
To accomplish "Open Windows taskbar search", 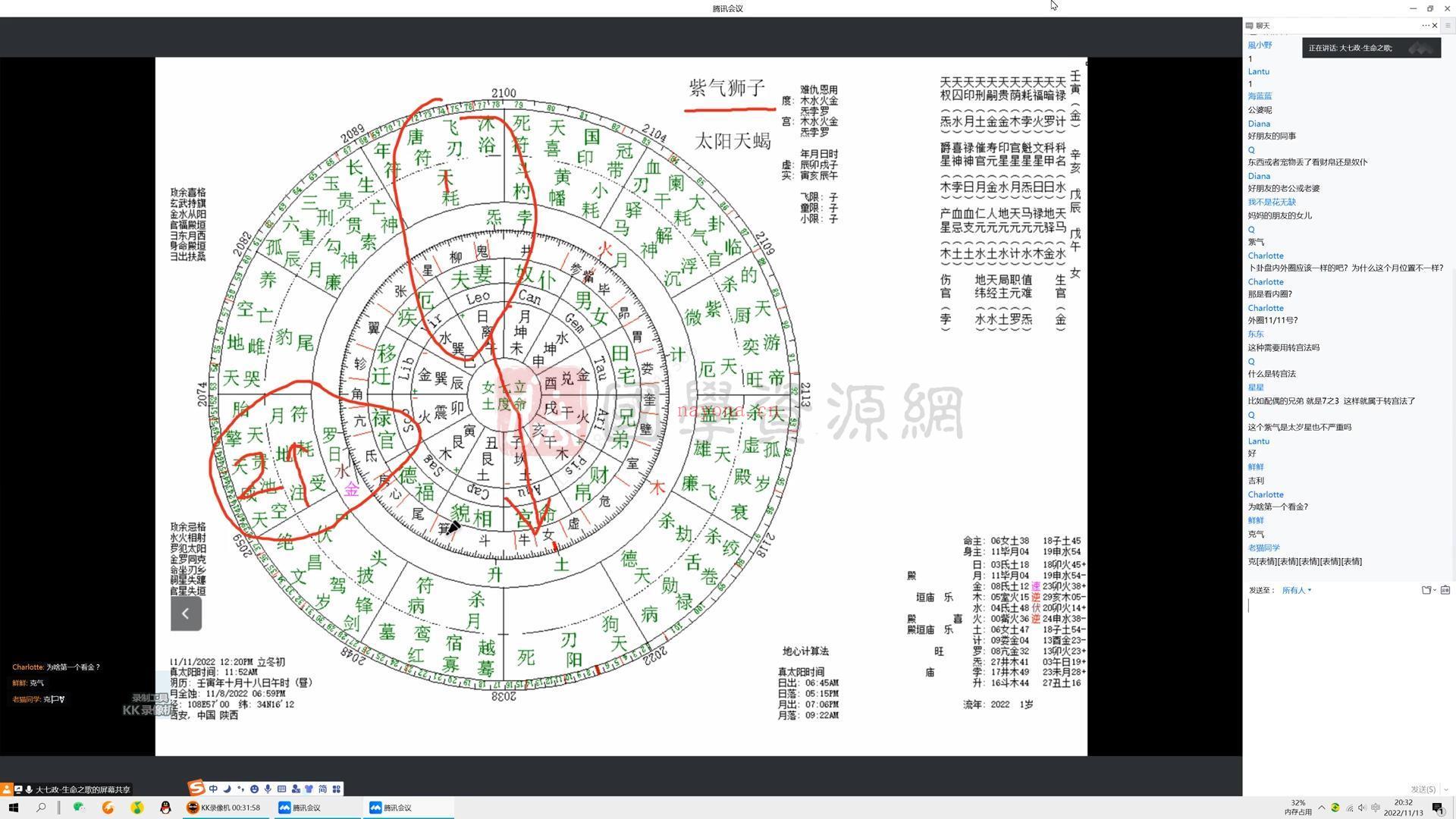I will 41,808.
